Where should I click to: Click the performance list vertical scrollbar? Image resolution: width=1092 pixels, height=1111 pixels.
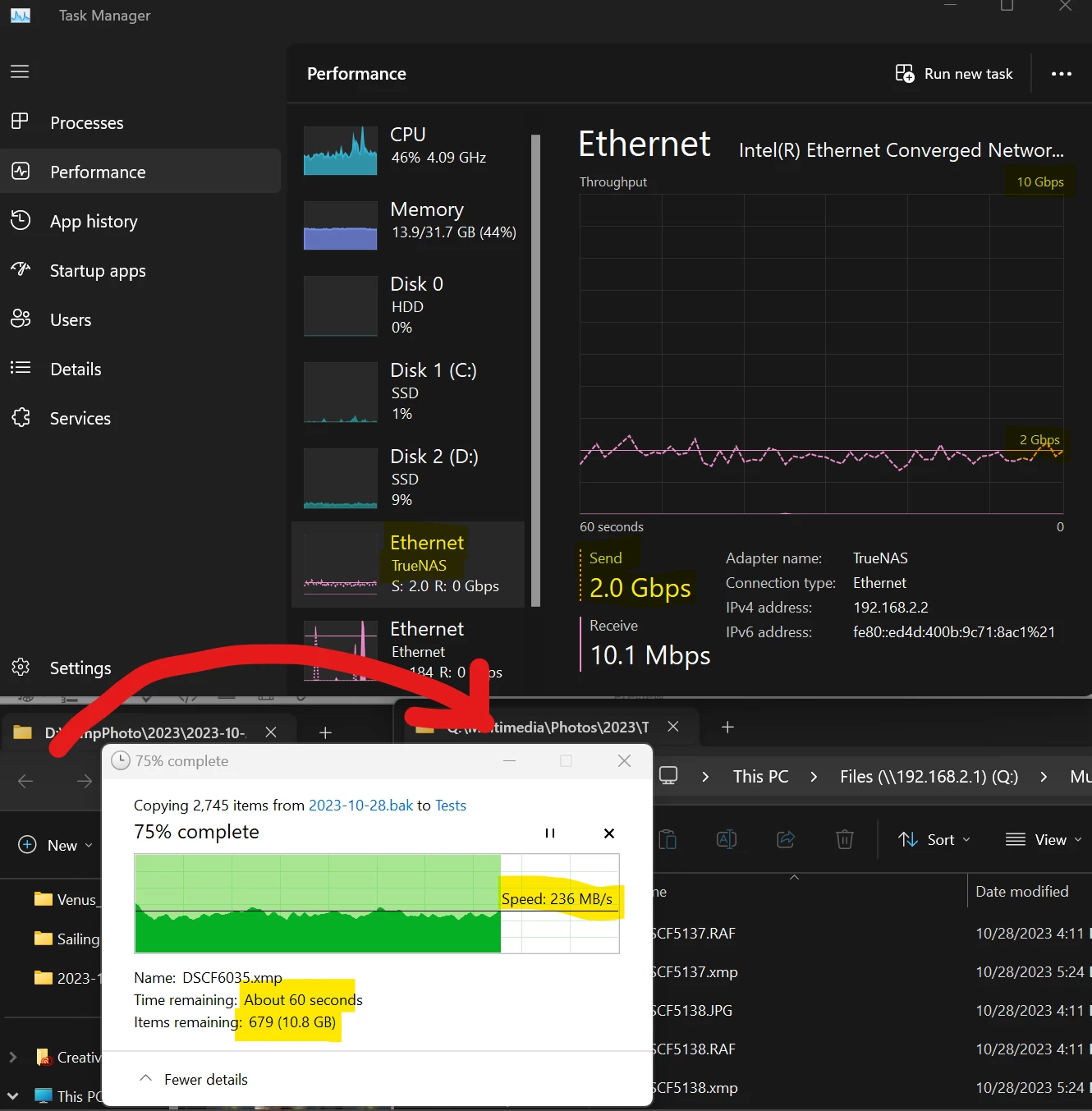pos(536,370)
